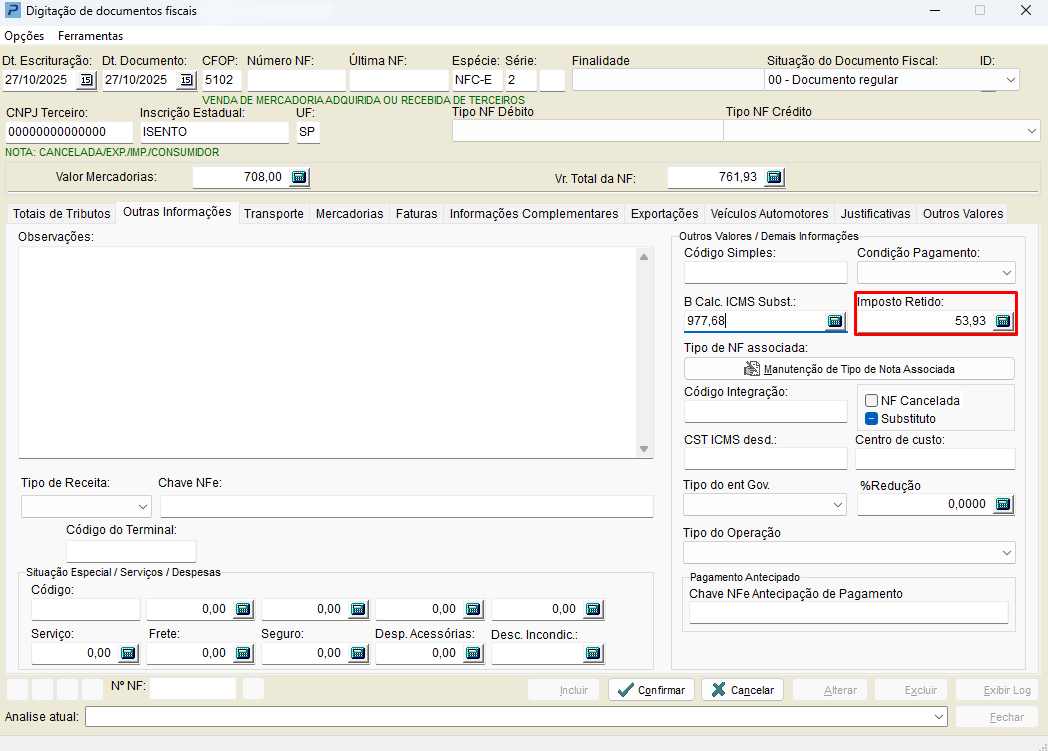1048x751 pixels.
Task: Check the NF Cancelada checkbox
Action: tap(872, 401)
